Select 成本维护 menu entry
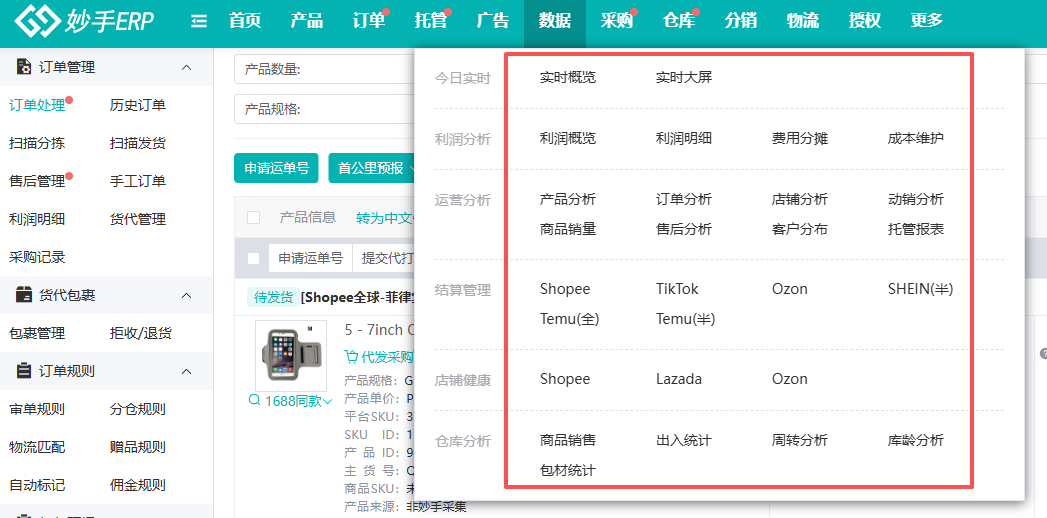 click(x=916, y=139)
